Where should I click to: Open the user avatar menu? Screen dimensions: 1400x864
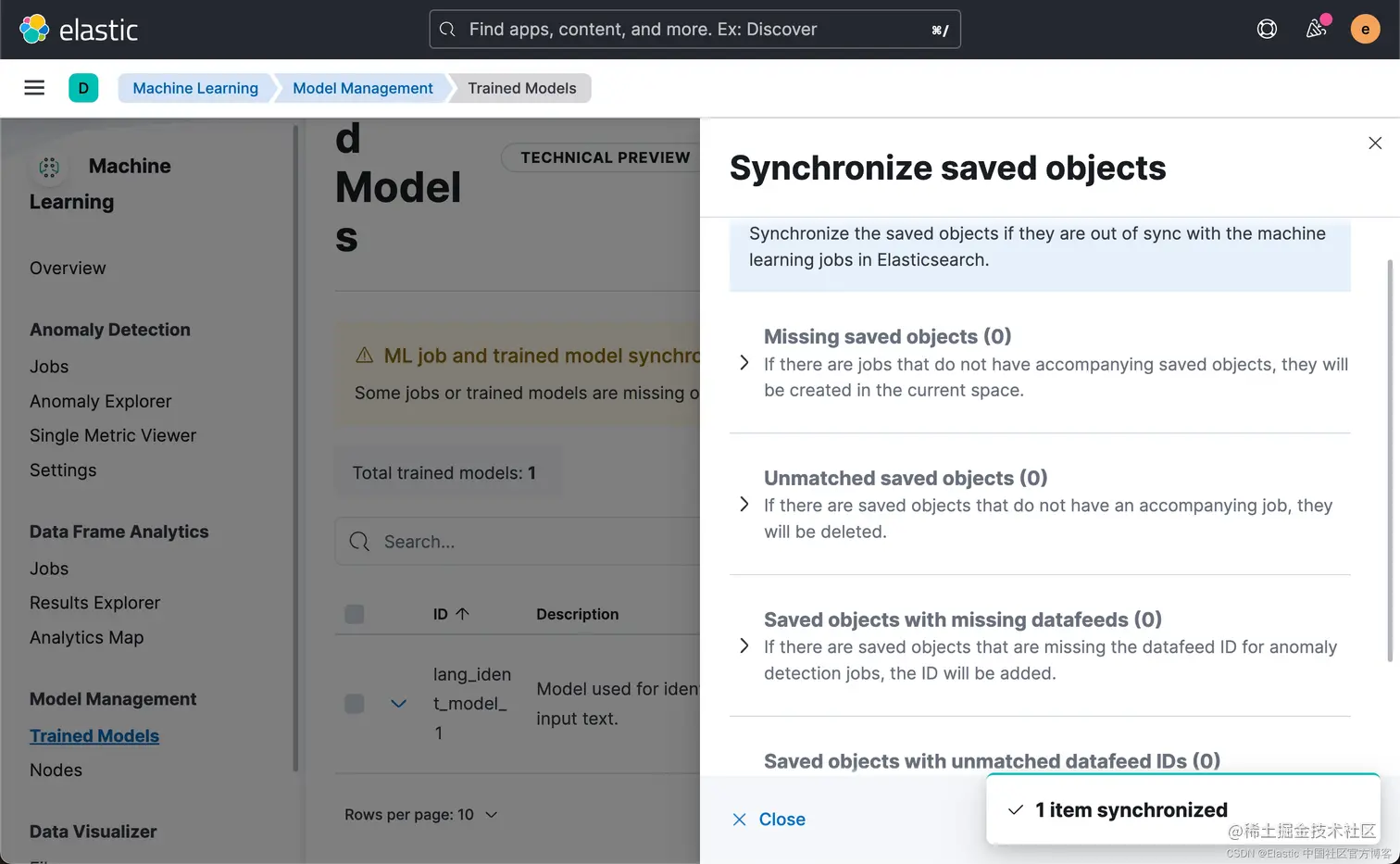[x=1365, y=30]
